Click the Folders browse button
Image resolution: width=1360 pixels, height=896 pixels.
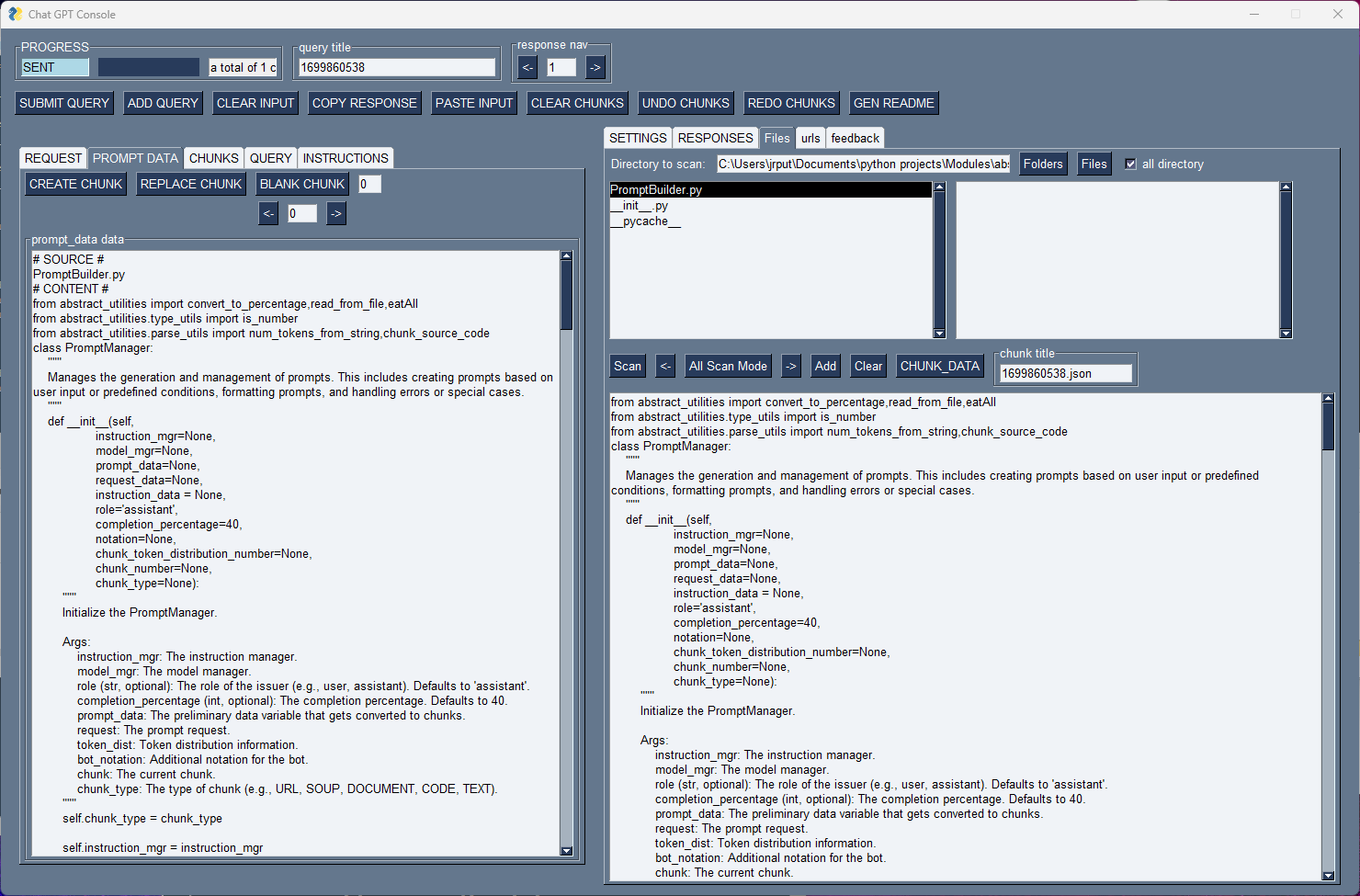(1043, 164)
